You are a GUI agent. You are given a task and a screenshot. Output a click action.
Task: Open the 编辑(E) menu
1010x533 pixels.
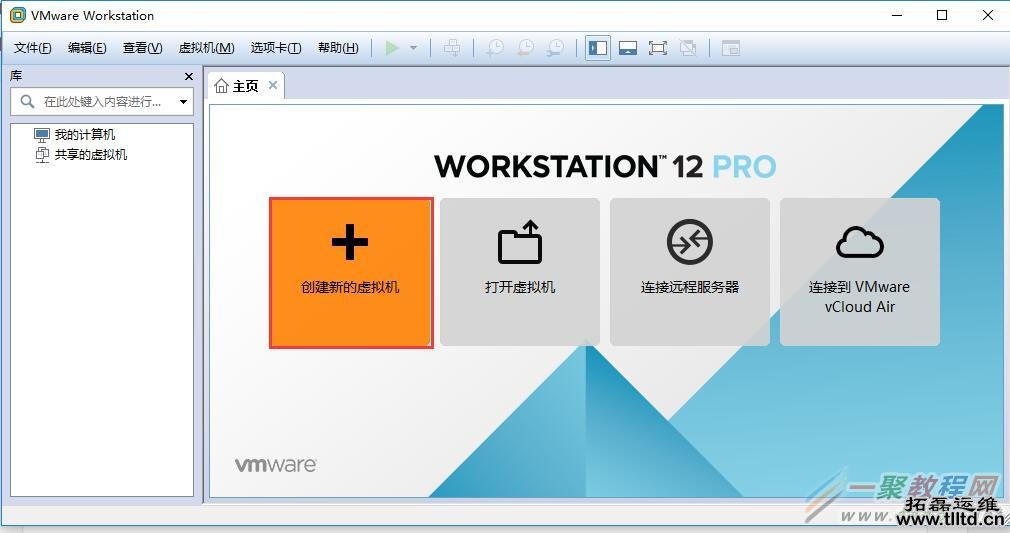pos(87,48)
